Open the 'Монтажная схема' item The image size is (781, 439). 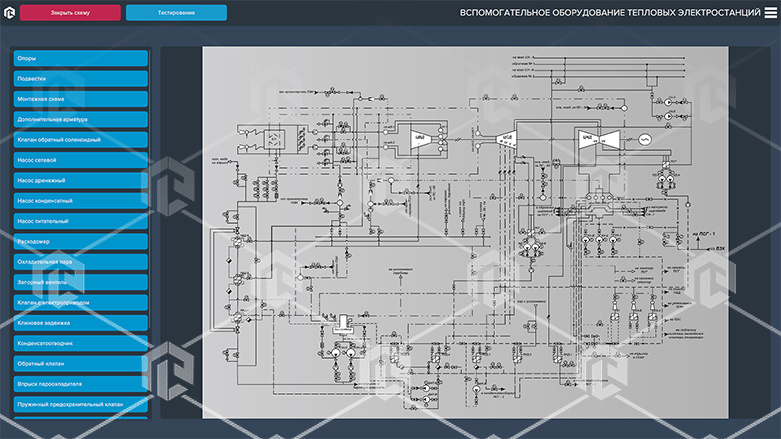coord(81,99)
